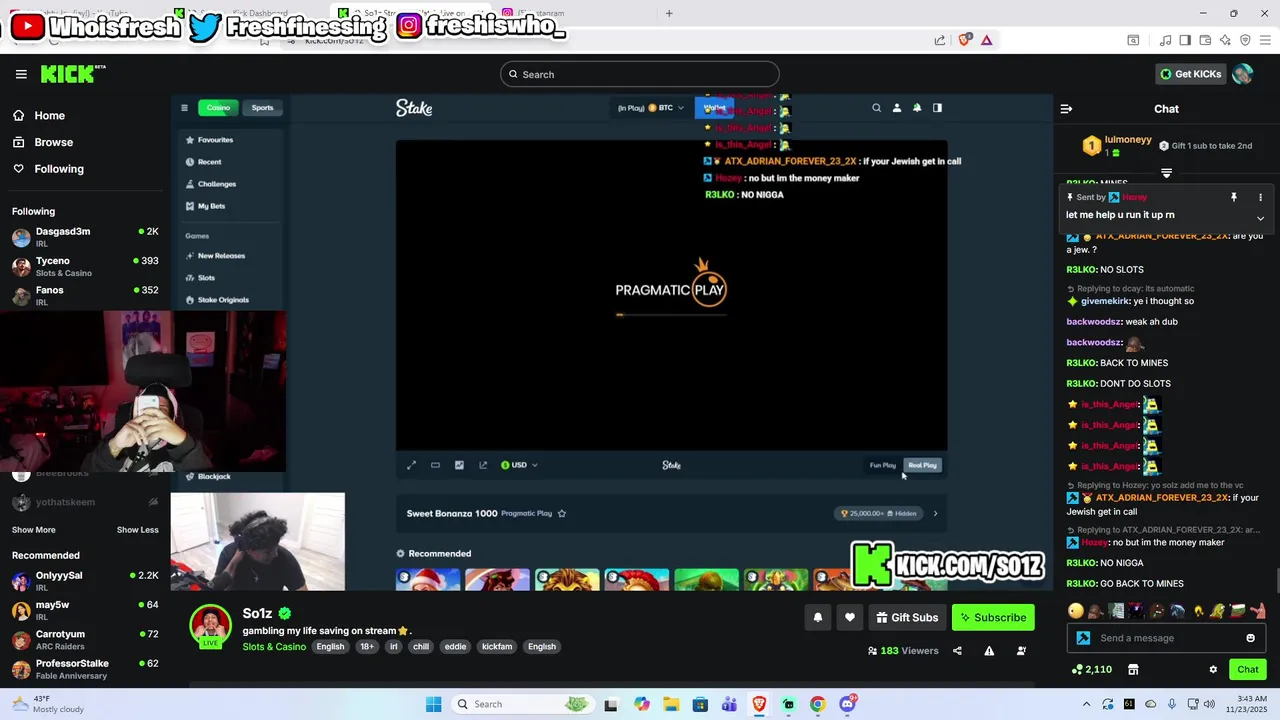The width and height of the screenshot is (1280, 720).
Task: Open Dasgasd3m followed channel
Action: [85, 237]
